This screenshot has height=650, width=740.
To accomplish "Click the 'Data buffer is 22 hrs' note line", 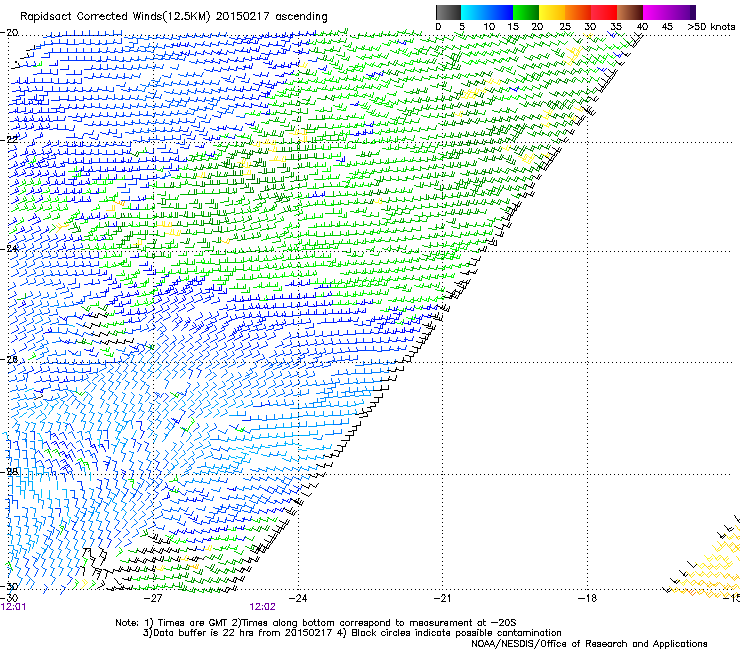I will click(x=352, y=633).
